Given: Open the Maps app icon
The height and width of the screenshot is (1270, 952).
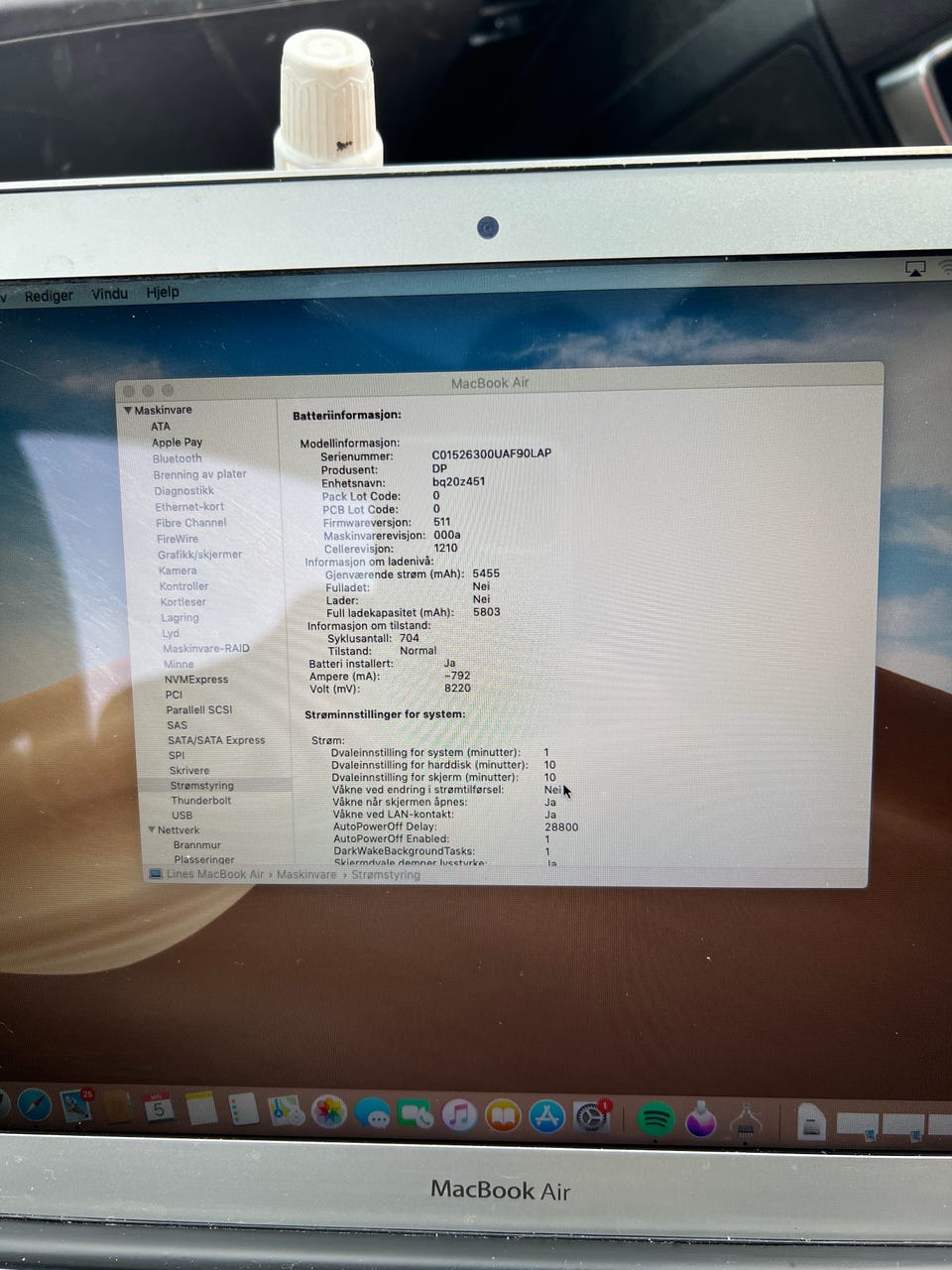Looking at the screenshot, I should (286, 1110).
